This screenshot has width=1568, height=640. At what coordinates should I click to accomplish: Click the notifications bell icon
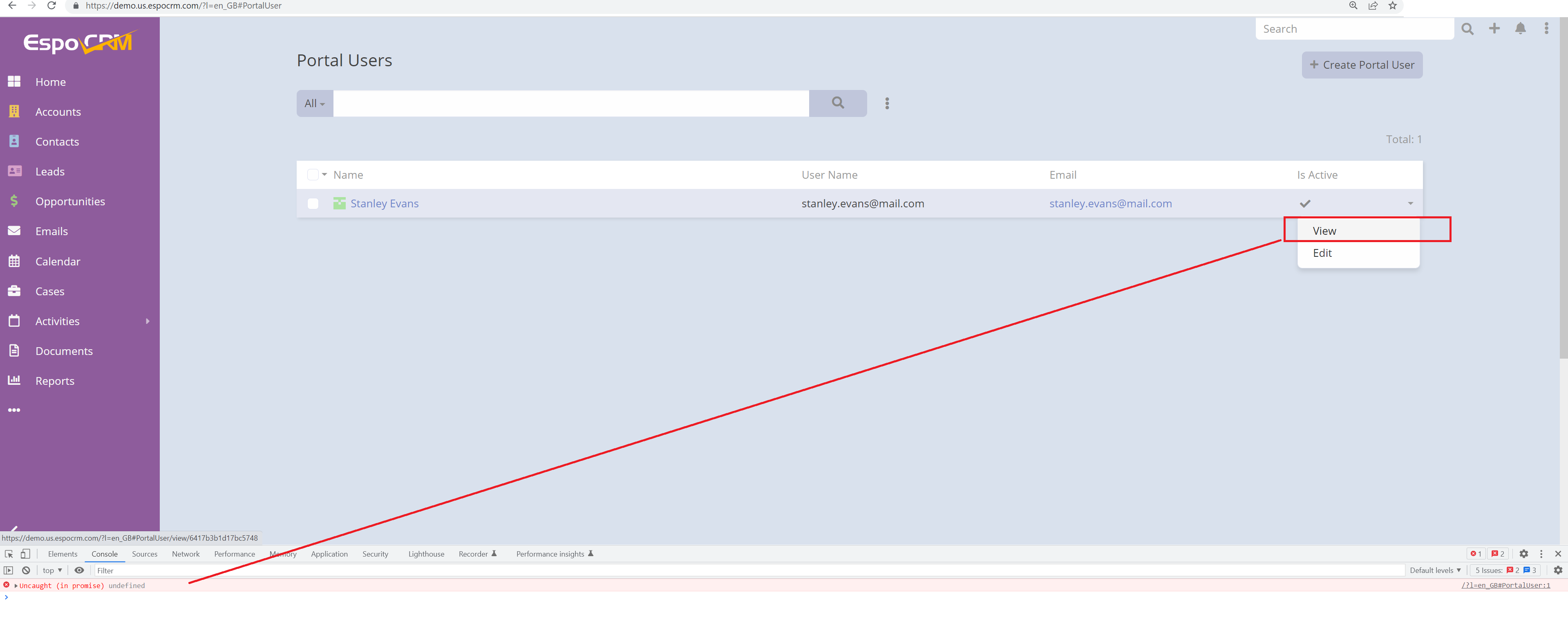click(x=1520, y=29)
